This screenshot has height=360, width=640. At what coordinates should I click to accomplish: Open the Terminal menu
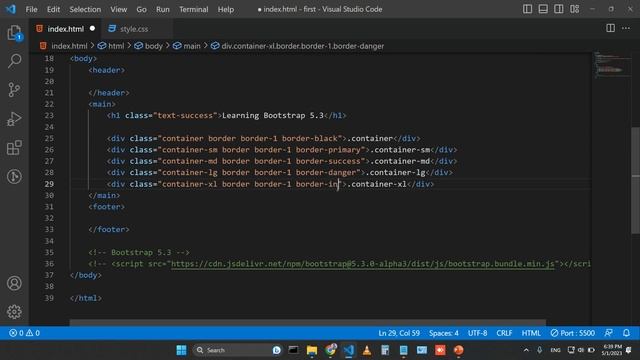pos(193,9)
